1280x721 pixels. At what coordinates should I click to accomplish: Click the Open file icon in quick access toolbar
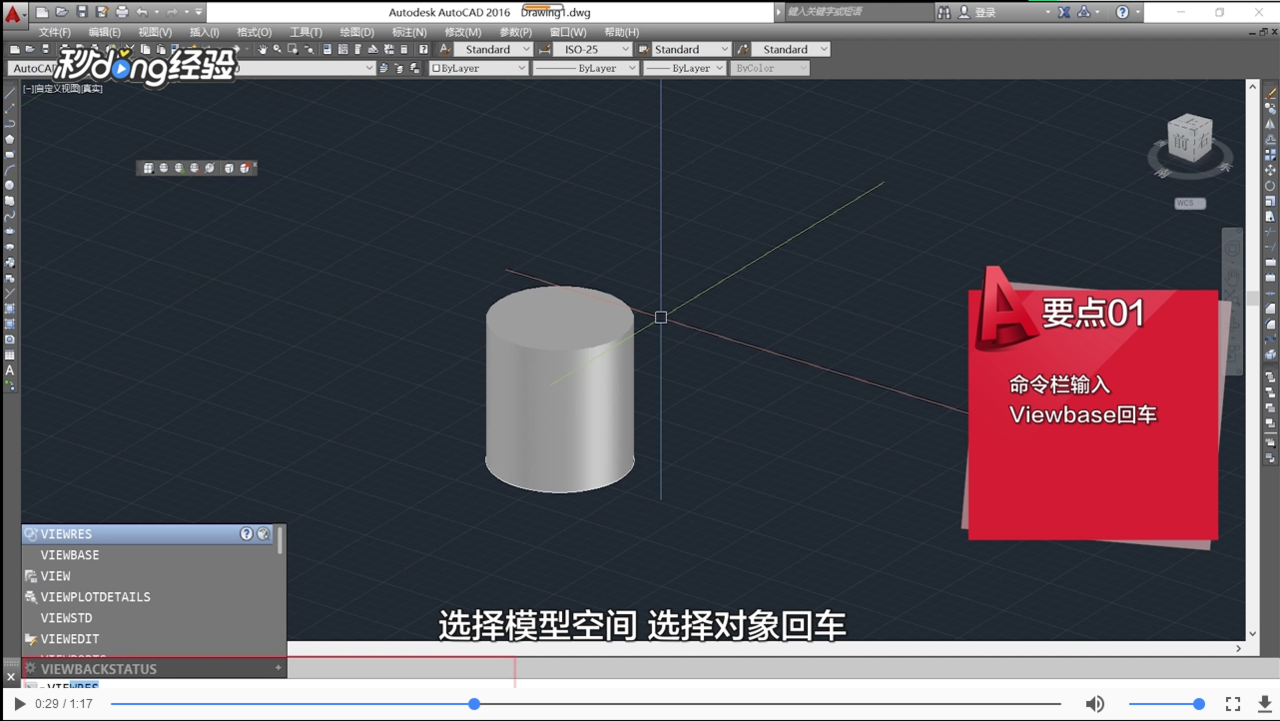click(62, 12)
